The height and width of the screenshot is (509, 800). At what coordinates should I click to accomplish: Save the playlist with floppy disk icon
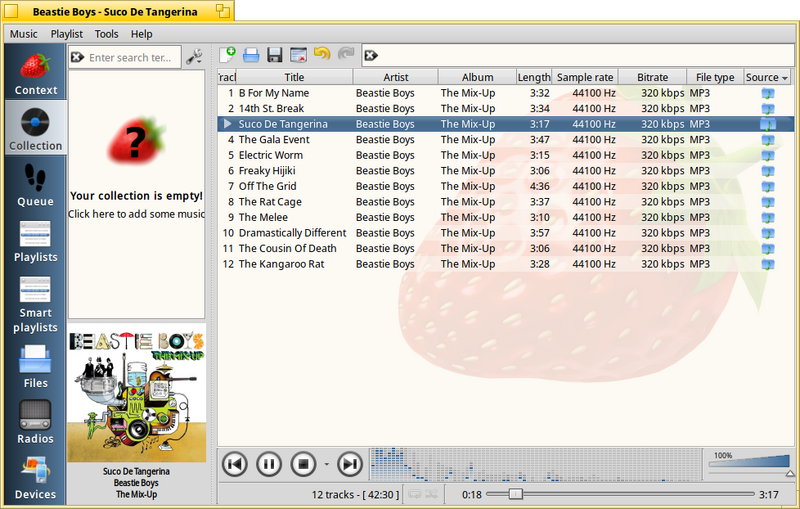[x=274, y=55]
